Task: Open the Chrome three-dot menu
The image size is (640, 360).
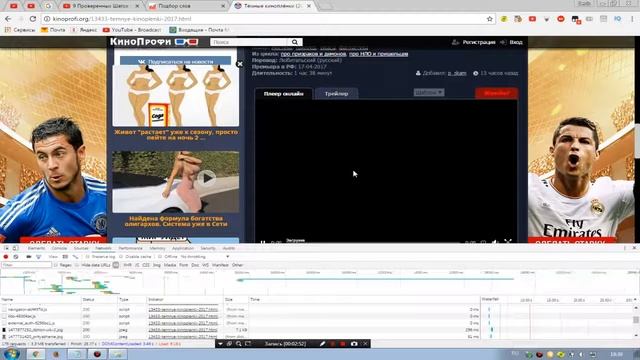Action: click(x=632, y=19)
